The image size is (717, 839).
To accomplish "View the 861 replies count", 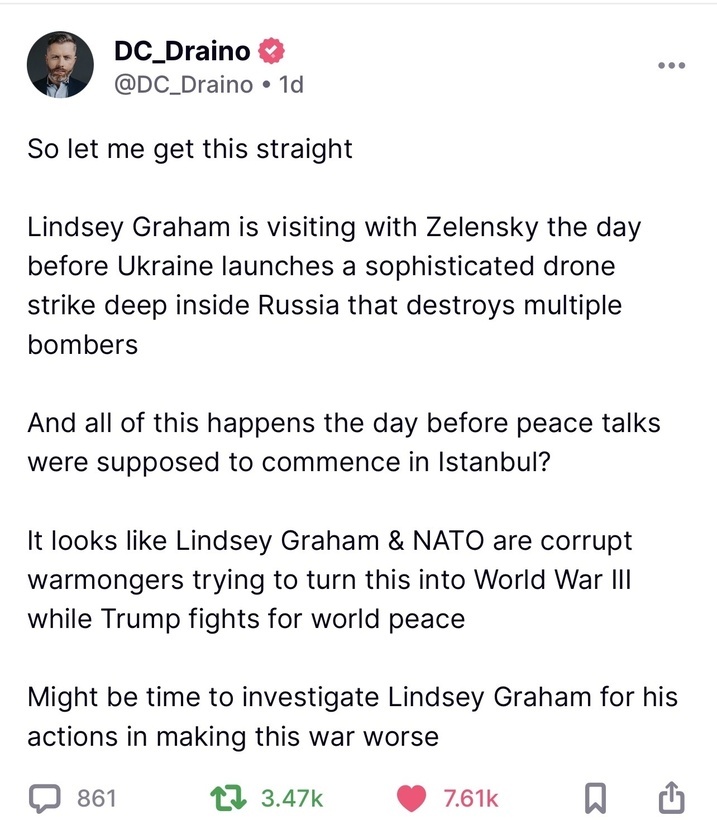I will tap(96, 798).
